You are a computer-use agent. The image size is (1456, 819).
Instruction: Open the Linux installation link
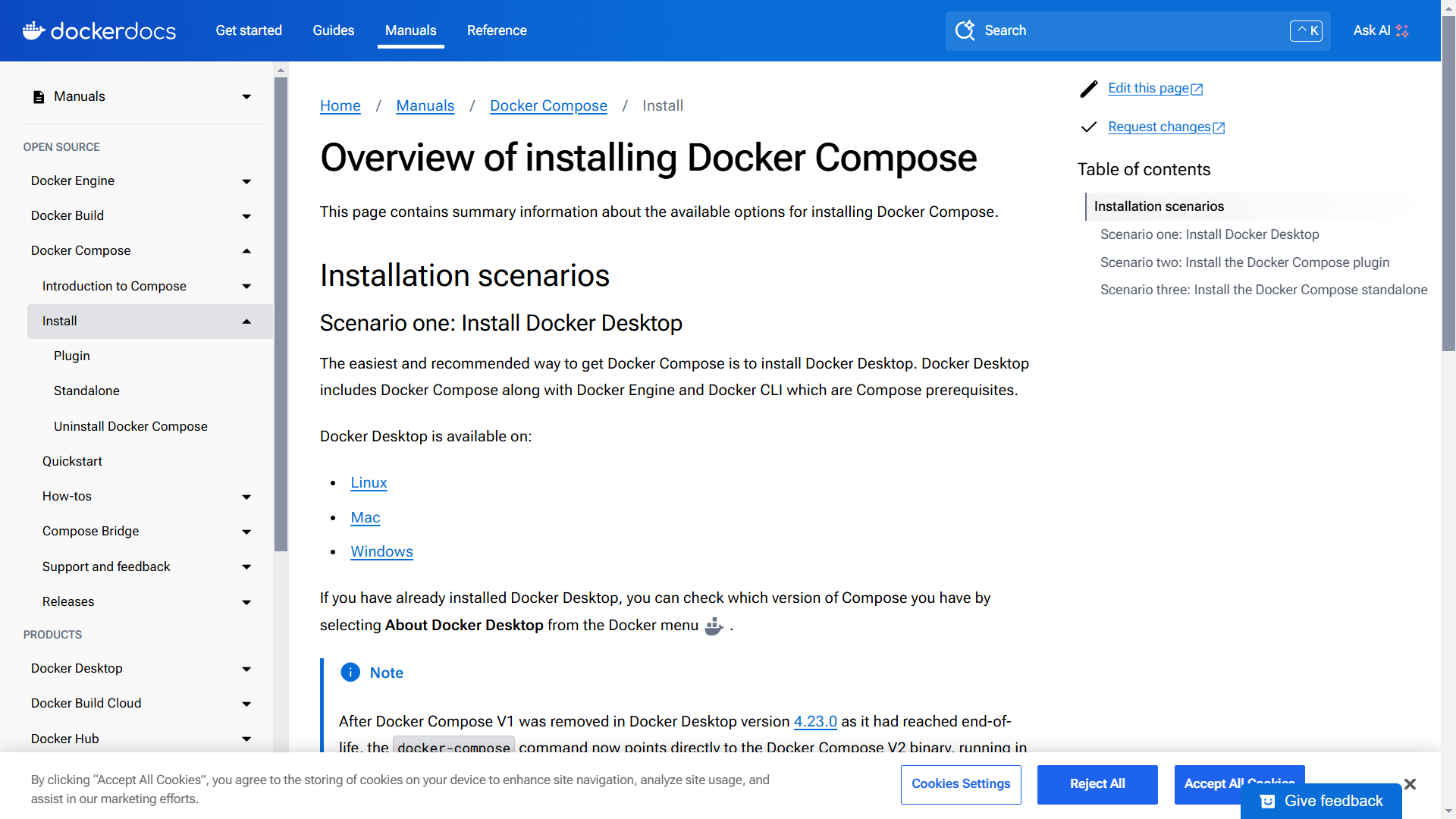(x=369, y=483)
